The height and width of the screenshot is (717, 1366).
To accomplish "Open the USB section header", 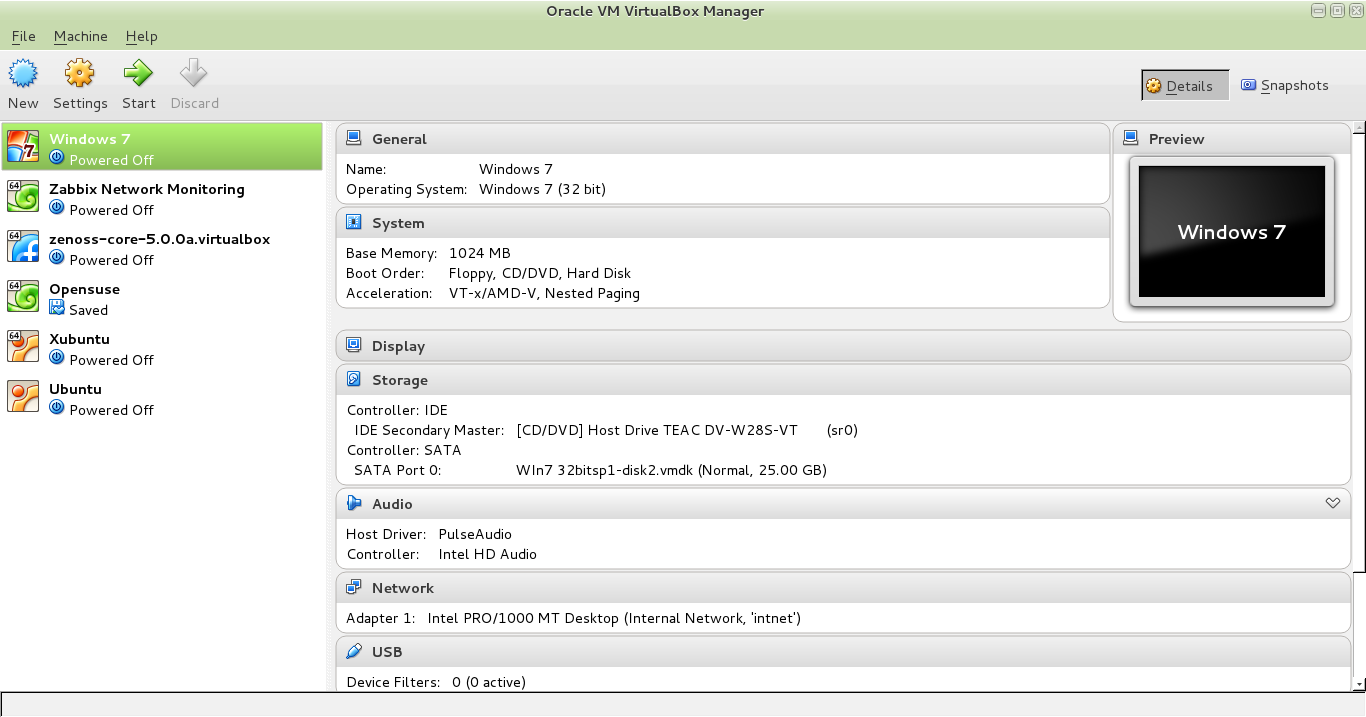I will click(843, 652).
